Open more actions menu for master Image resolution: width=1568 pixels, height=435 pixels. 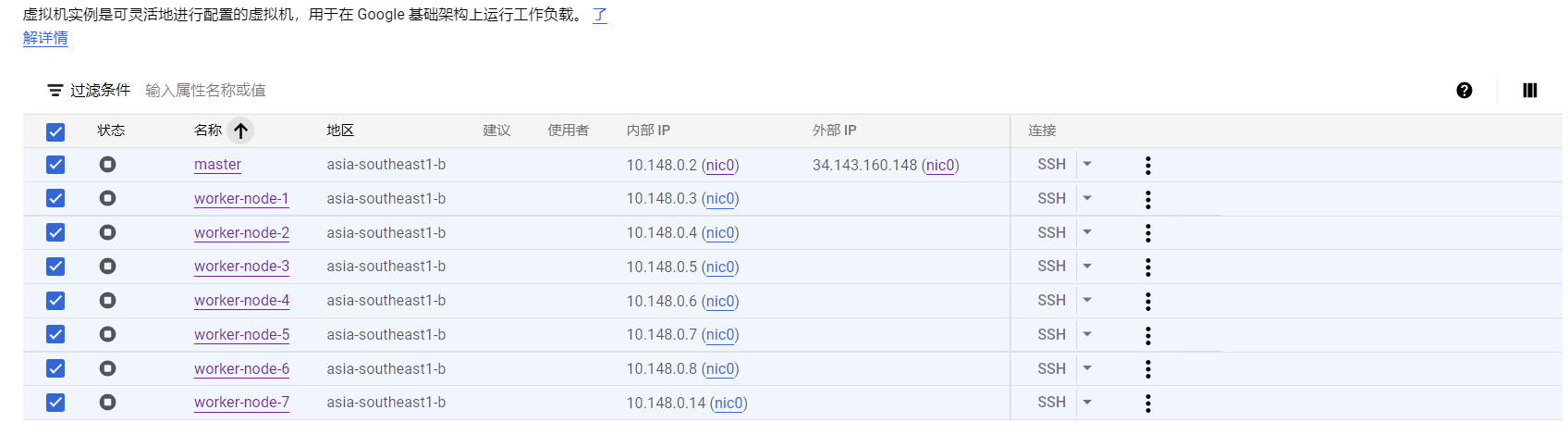tap(1147, 165)
